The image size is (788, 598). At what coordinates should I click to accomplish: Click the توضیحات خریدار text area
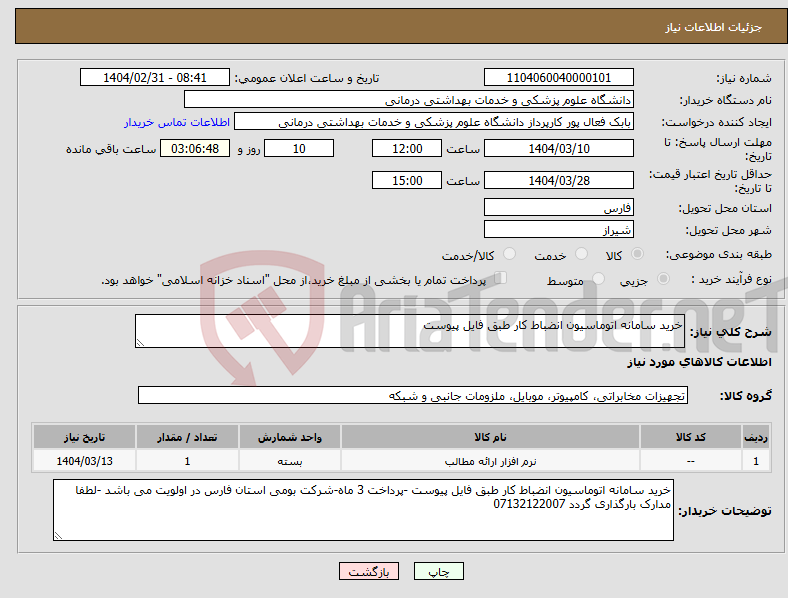363,510
